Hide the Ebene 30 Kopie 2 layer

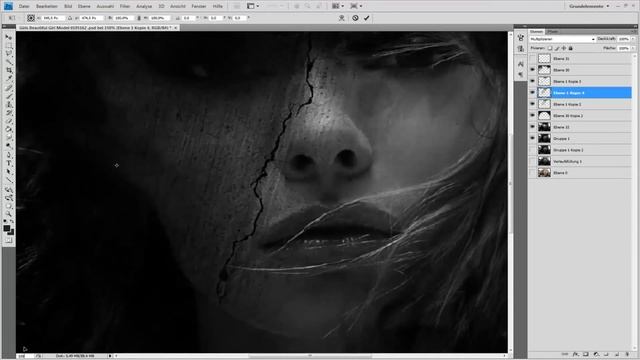[532, 116]
